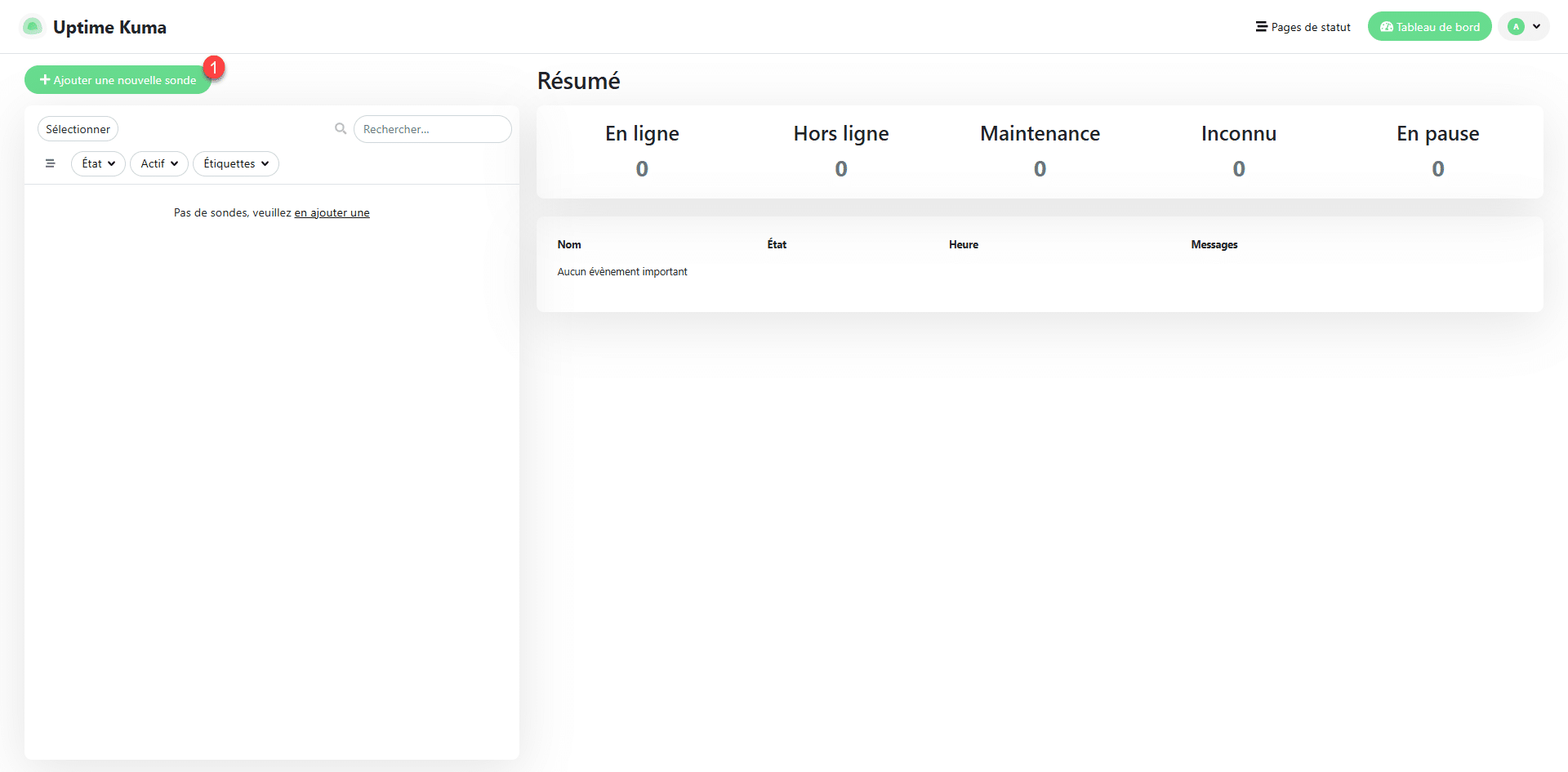The height and width of the screenshot is (772, 1568).
Task: Click the Uptime Kuma logo icon
Action: [32, 27]
